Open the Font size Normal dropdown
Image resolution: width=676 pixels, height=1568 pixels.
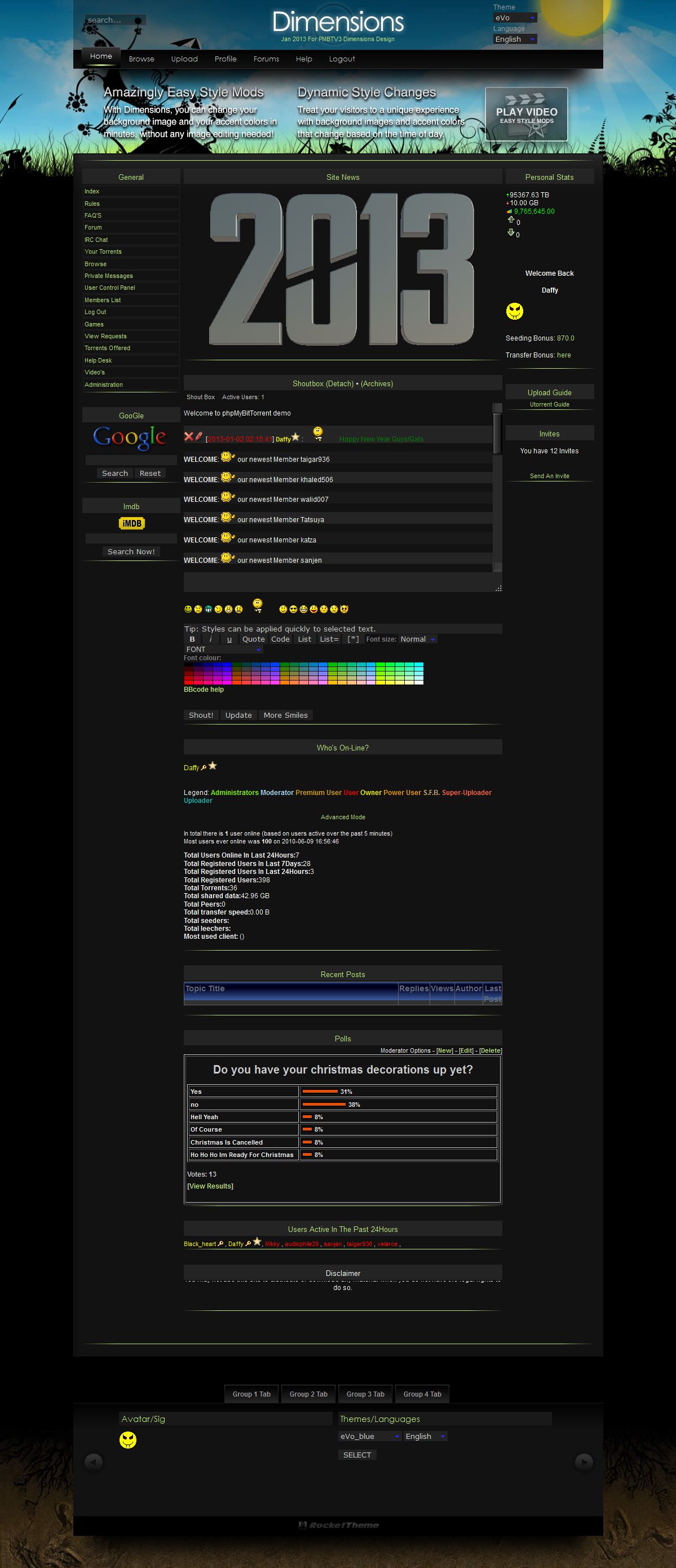tap(417, 639)
